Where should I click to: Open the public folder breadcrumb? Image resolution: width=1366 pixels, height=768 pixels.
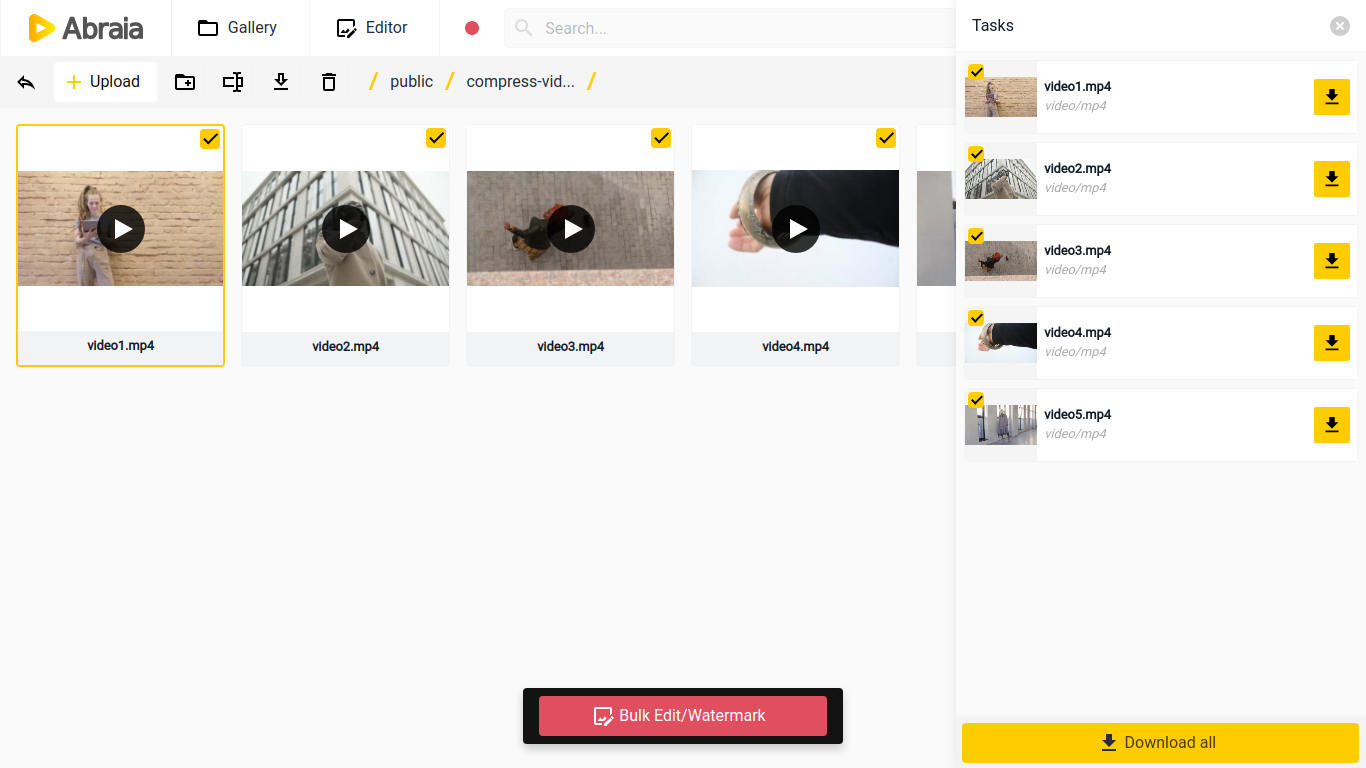411,81
